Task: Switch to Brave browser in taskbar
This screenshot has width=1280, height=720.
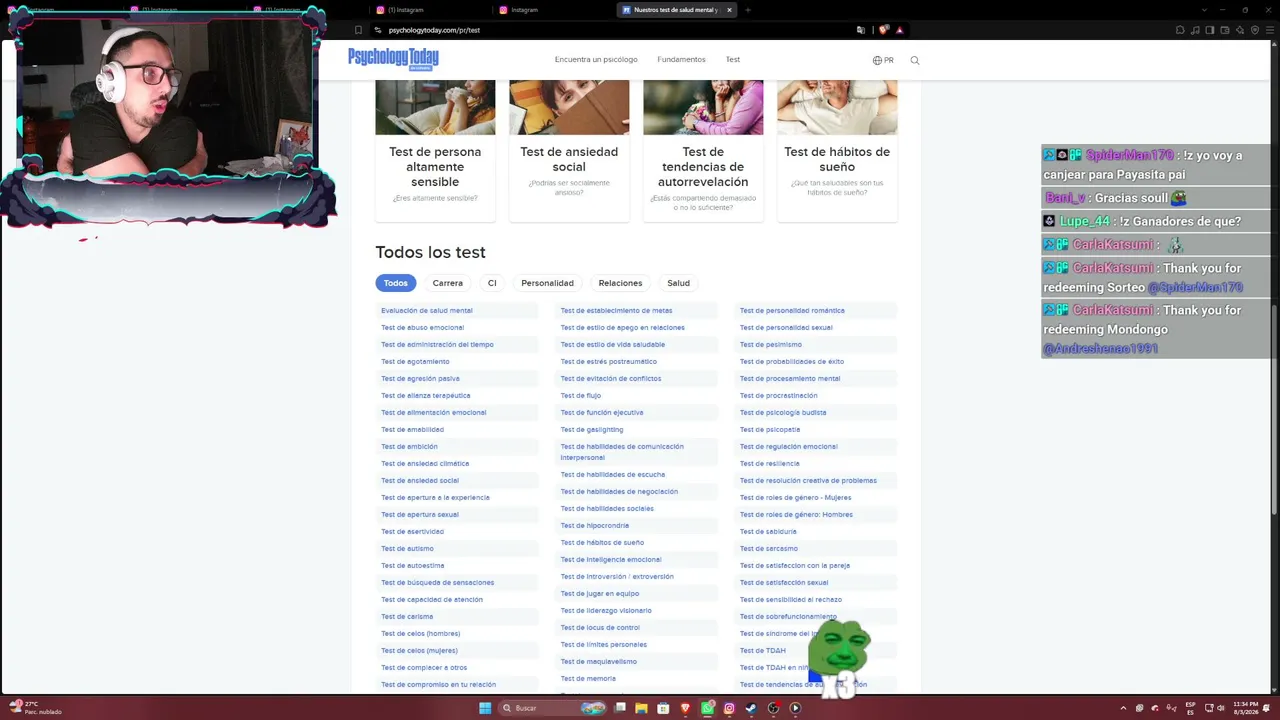Action: [685, 708]
